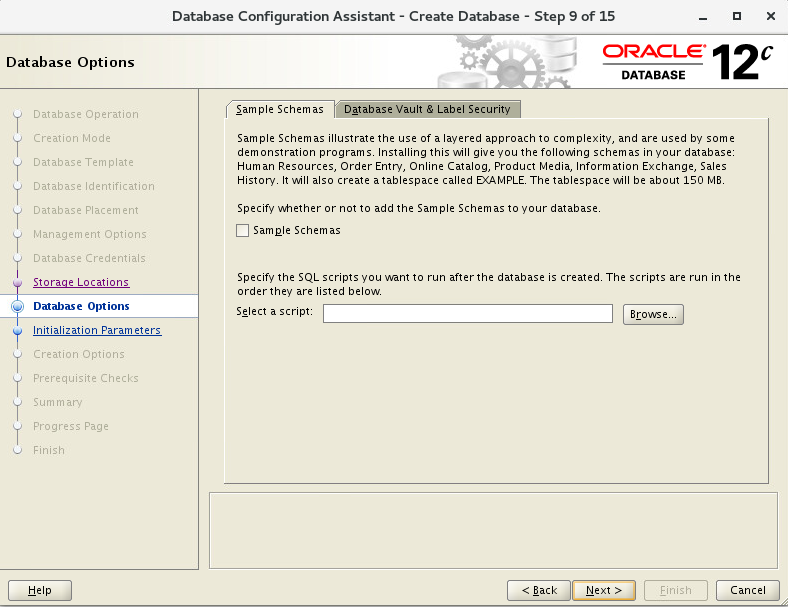Click the Database Options current step bullet

[x=18, y=306]
